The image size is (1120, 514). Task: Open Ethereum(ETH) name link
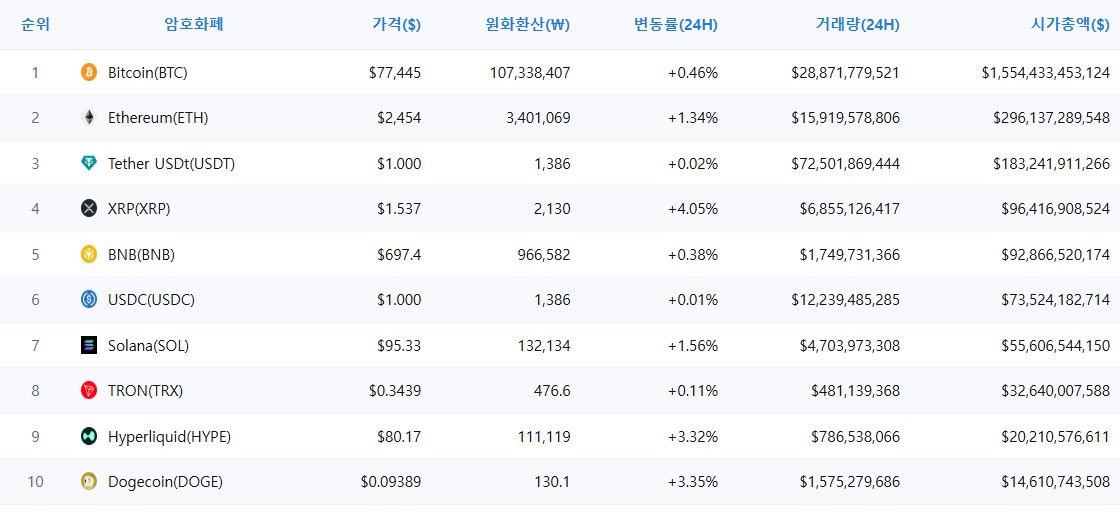click(x=158, y=118)
